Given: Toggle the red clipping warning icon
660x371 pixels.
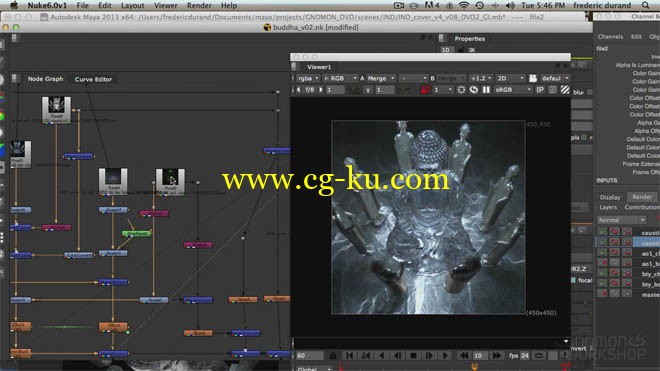Looking at the screenshot, I should pos(425,90).
